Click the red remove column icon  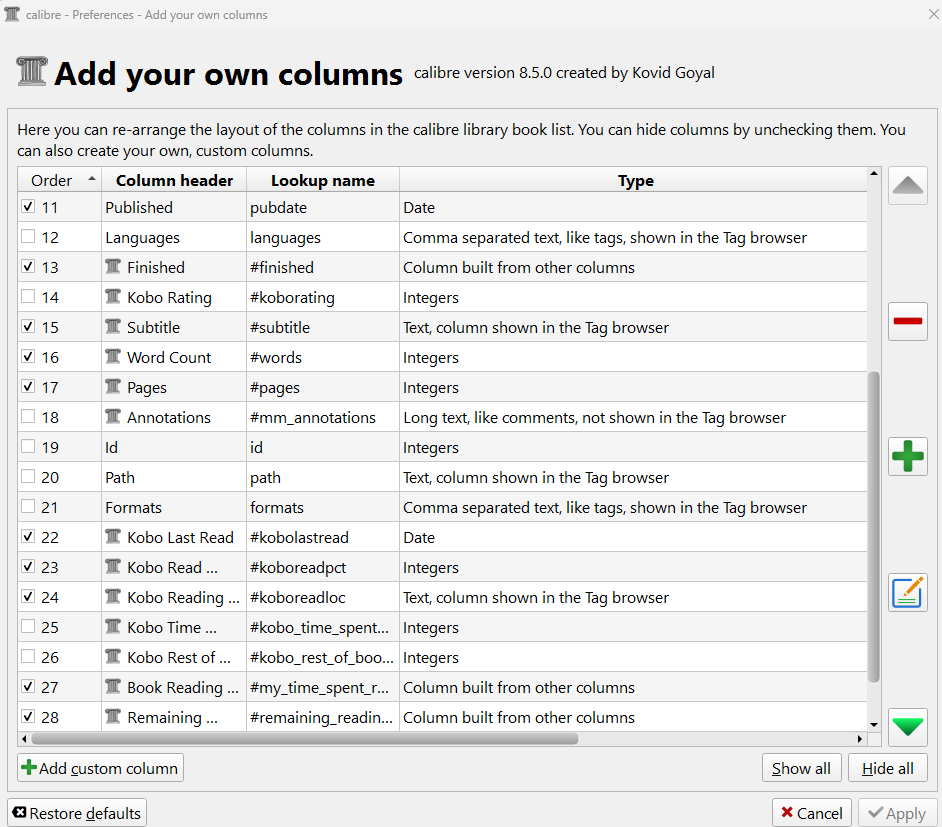[907, 322]
